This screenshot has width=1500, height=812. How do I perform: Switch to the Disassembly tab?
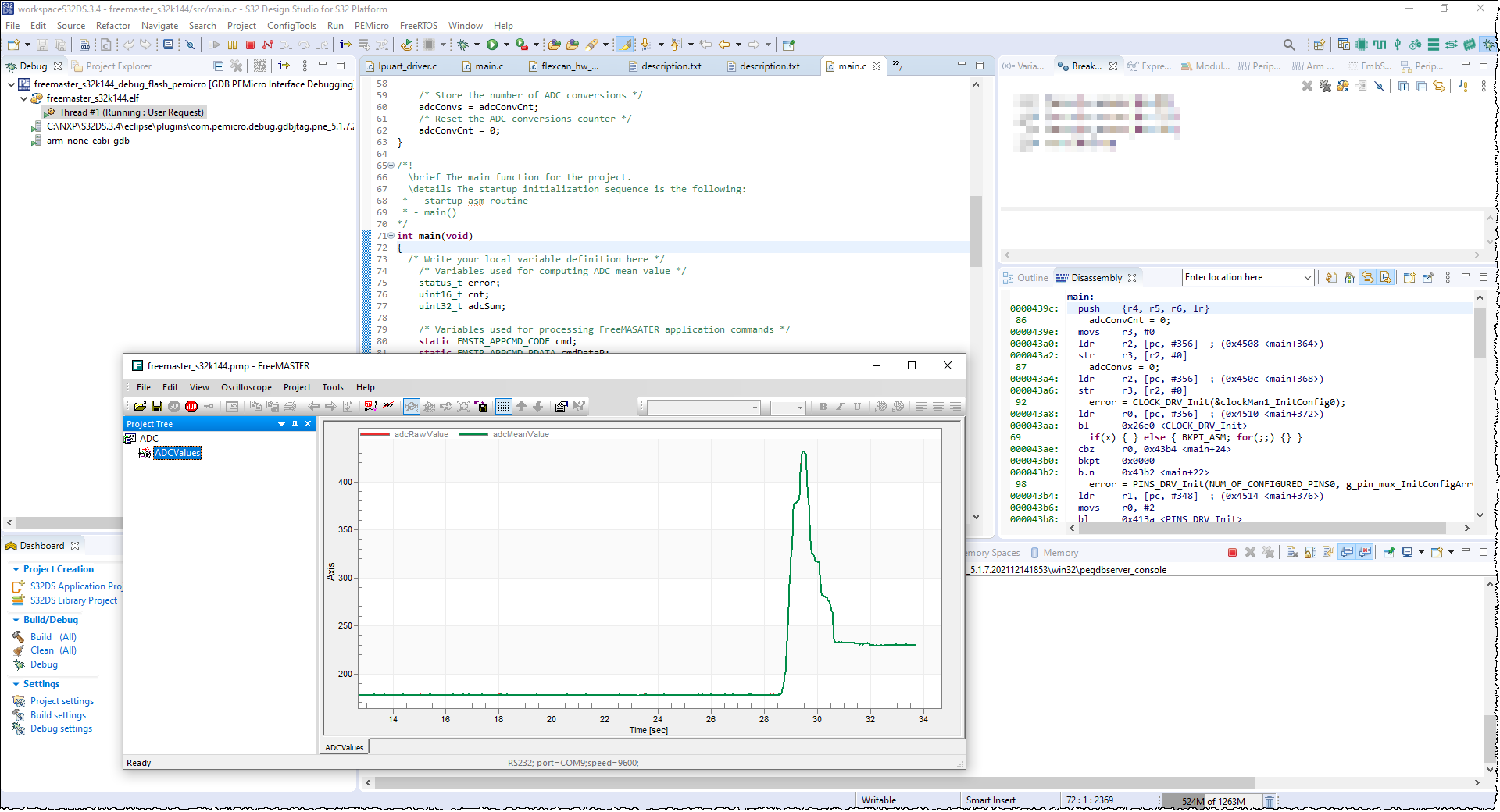click(1097, 277)
